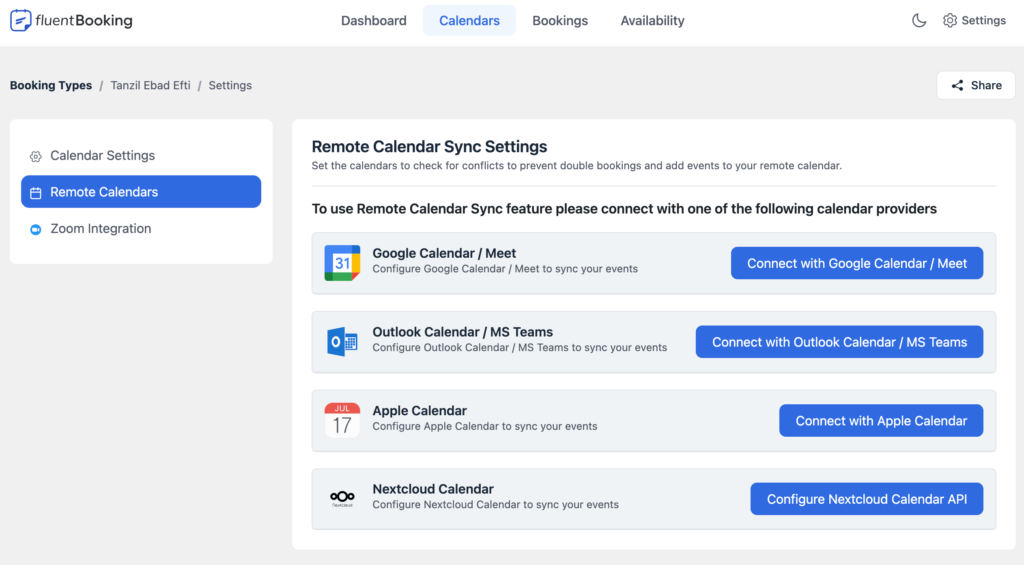
Task: Configure Nextcloud Calendar API
Action: pyautogui.click(x=867, y=499)
